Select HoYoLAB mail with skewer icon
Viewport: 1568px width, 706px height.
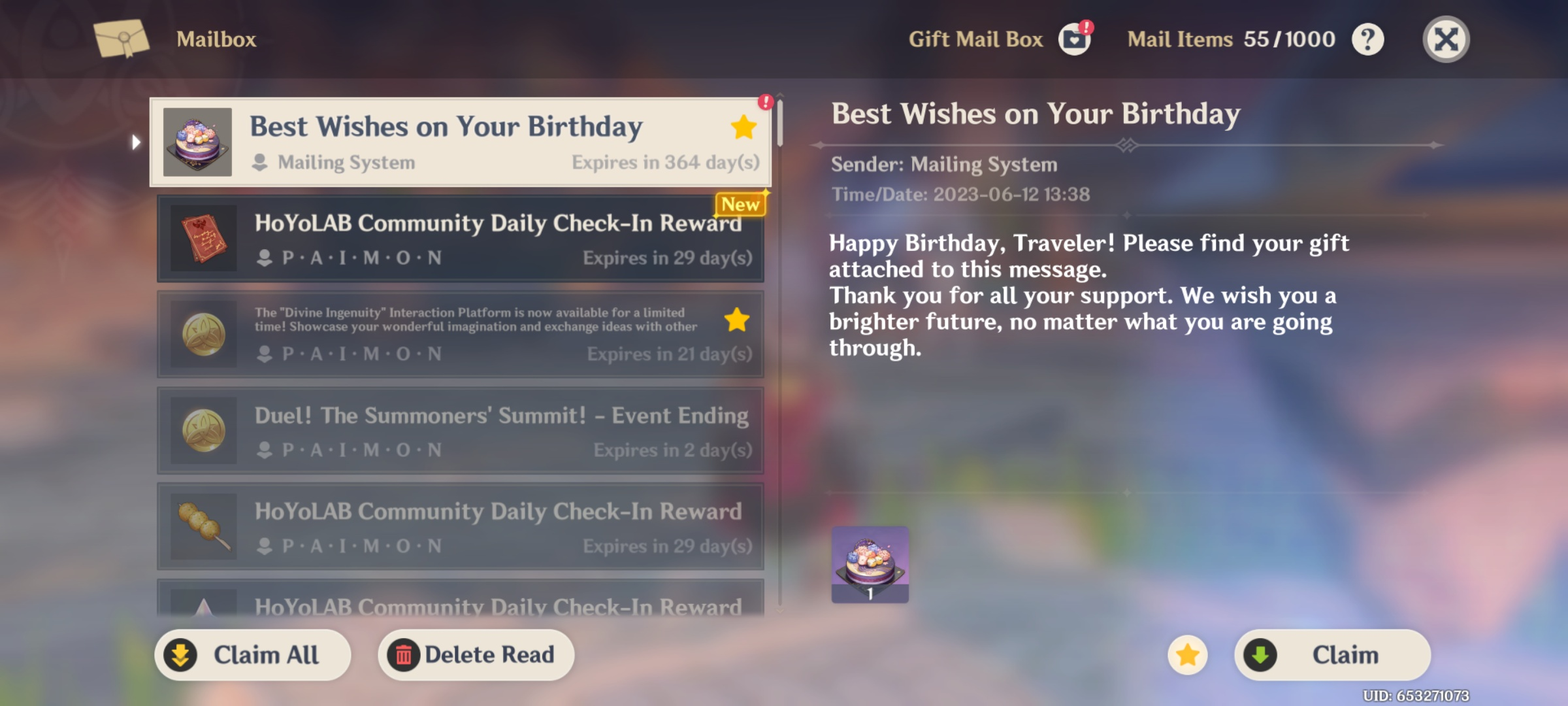(461, 527)
